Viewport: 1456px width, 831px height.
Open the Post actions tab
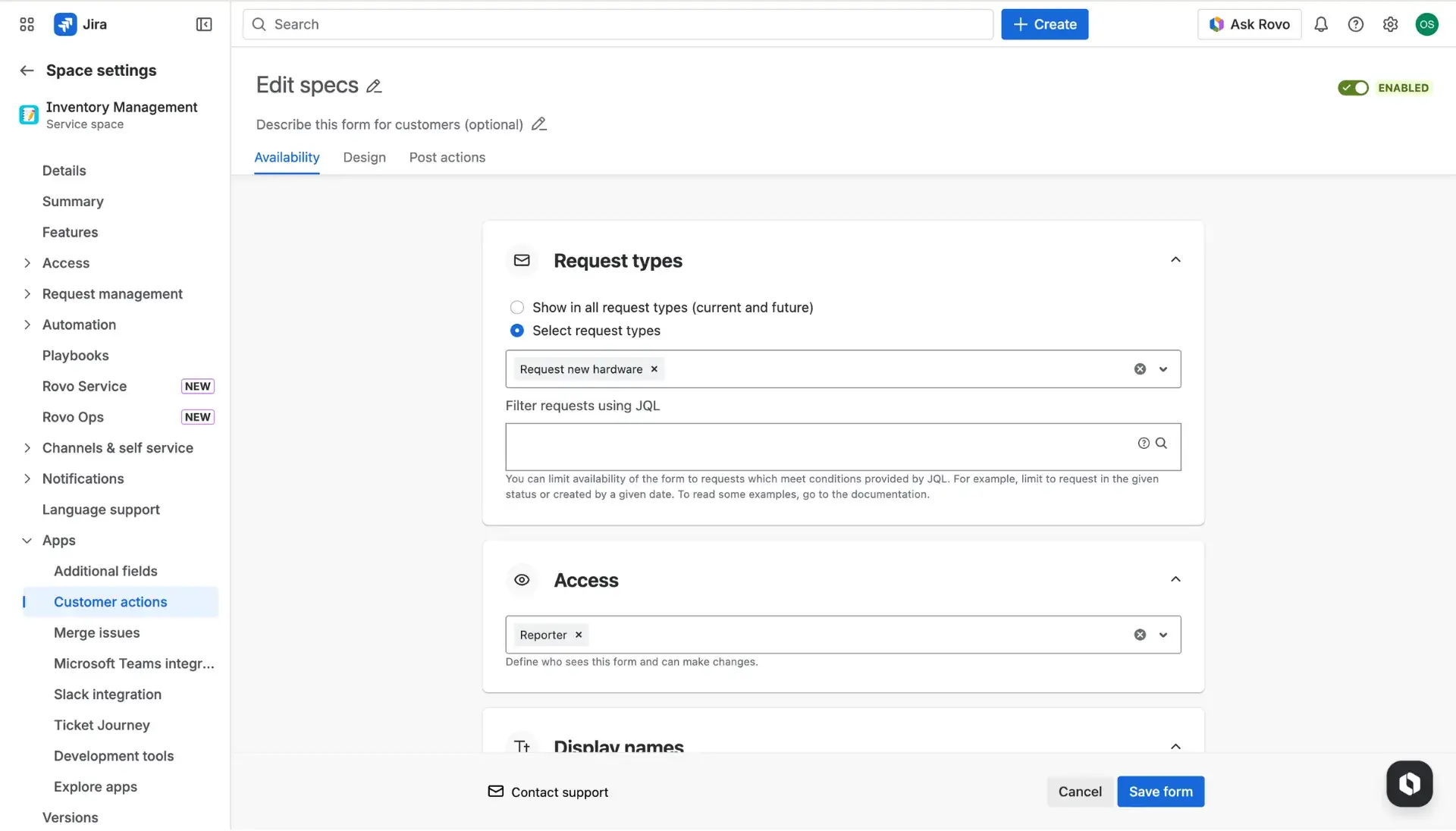pyautogui.click(x=447, y=158)
